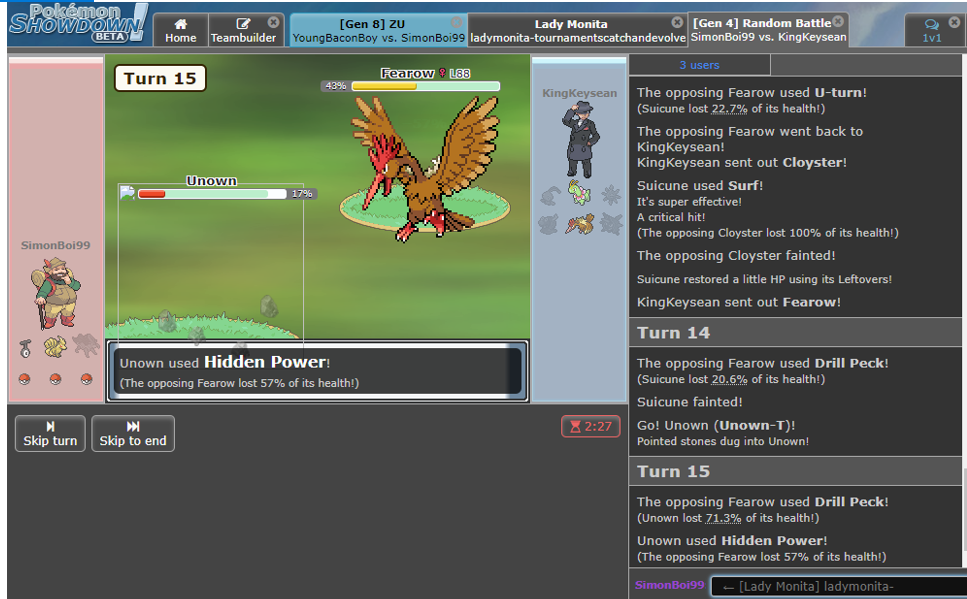Viewport: 967px width, 599px height.
Task: Click 'KingKeysean sent out Fearow!' log line
Action: [739, 302]
